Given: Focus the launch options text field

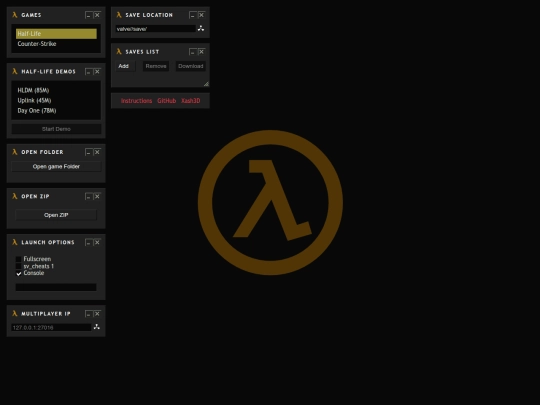Looking at the screenshot, I should tap(56, 287).
